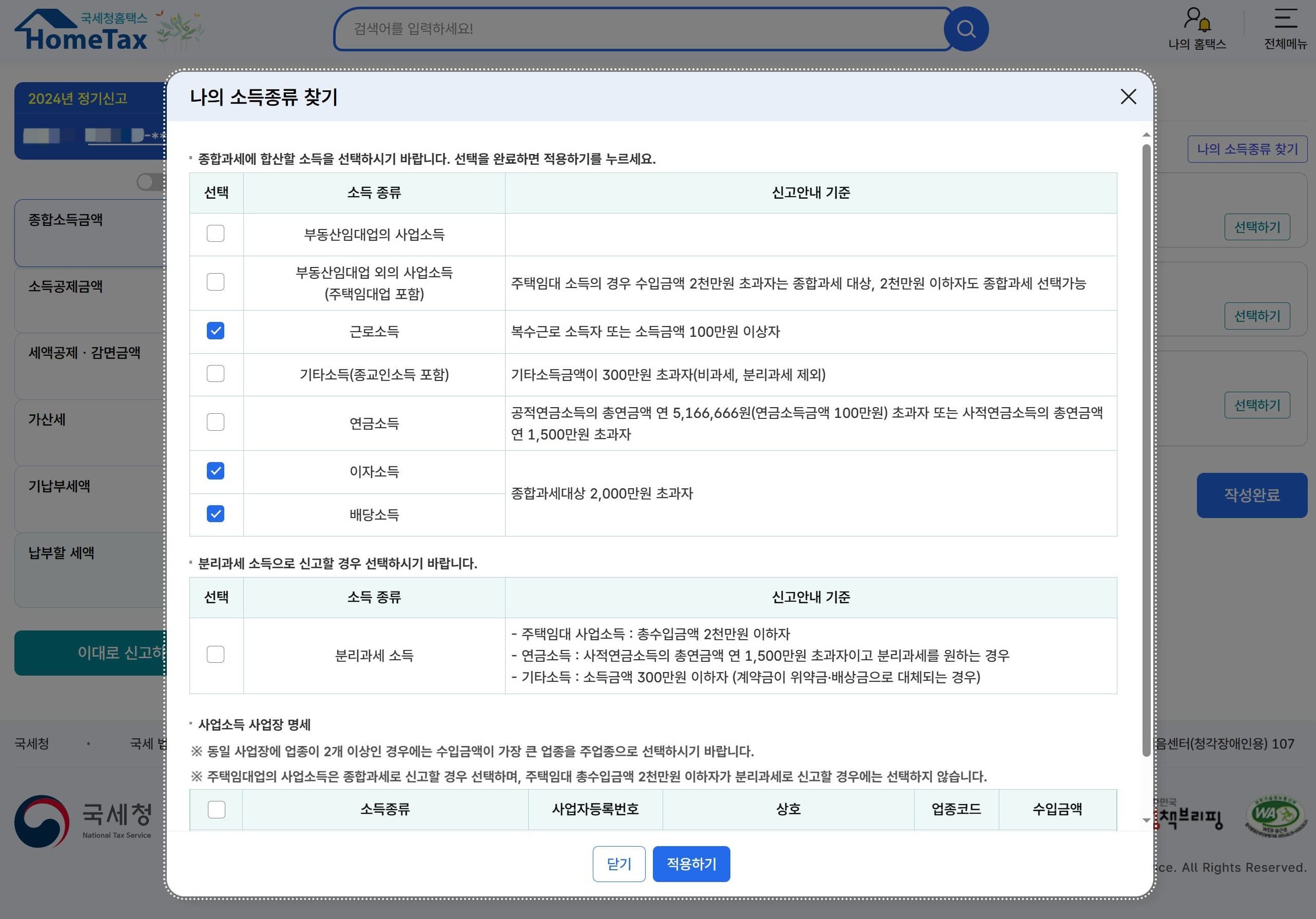Click scrollbar up arrow in dialog
The image size is (1316, 919).
point(1146,135)
